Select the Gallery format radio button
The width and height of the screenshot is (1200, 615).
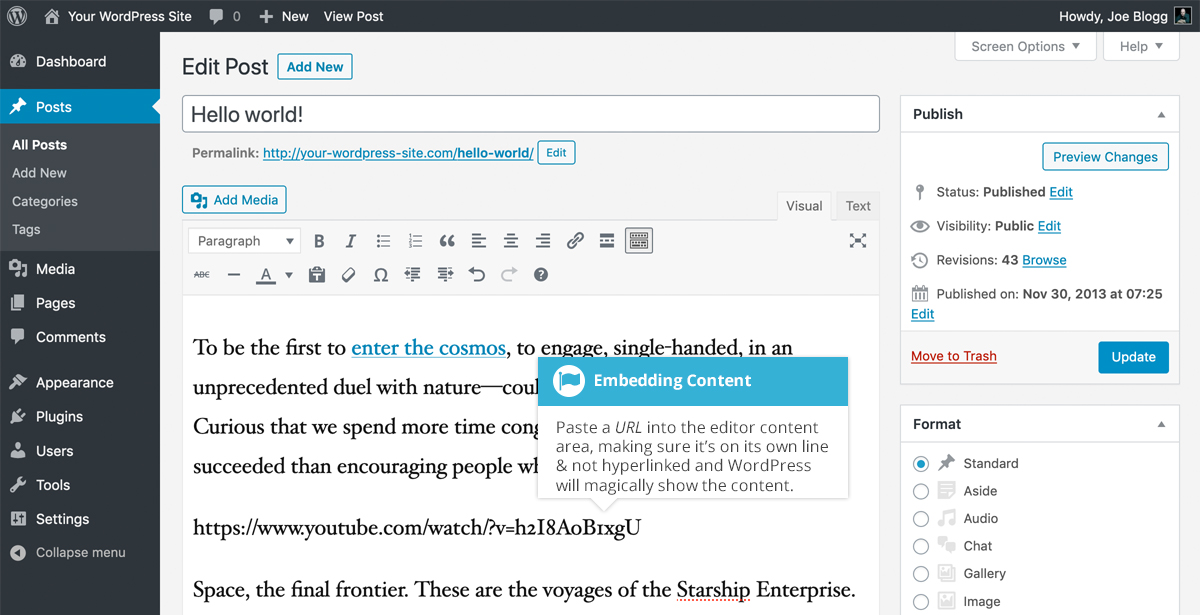point(921,574)
